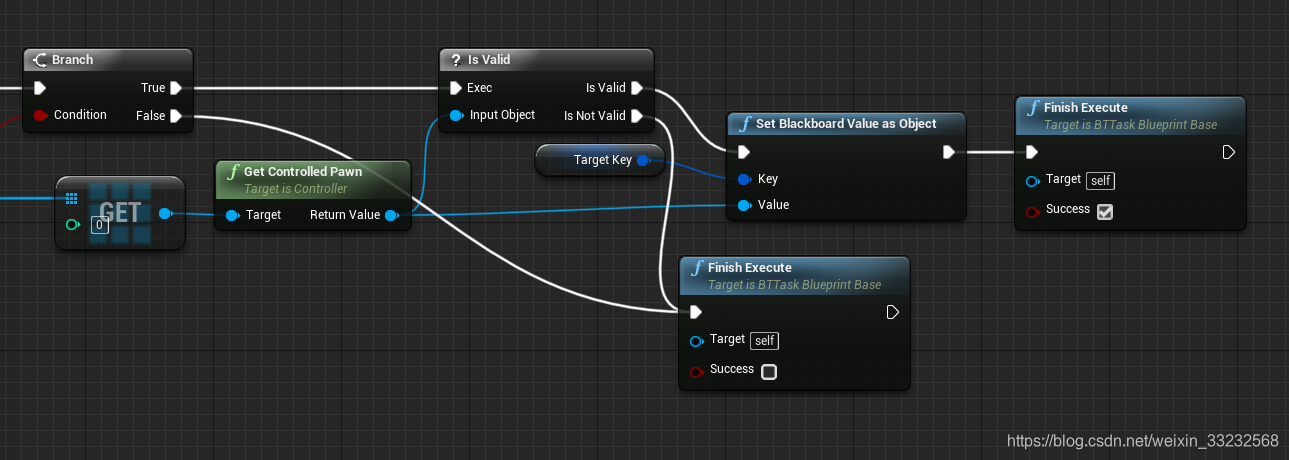Click the Is Valid output exec pin

coord(638,88)
